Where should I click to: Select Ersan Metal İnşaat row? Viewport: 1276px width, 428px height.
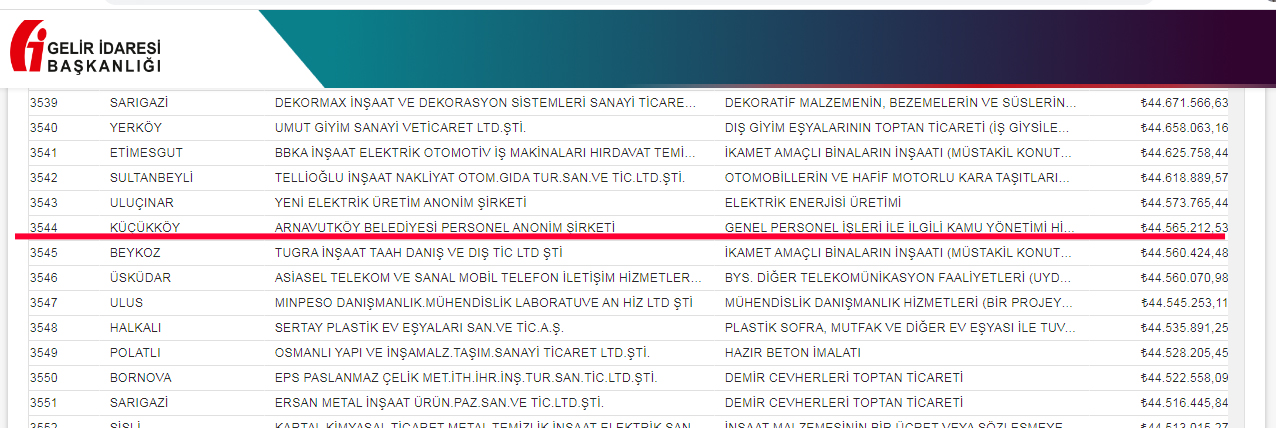(628, 403)
